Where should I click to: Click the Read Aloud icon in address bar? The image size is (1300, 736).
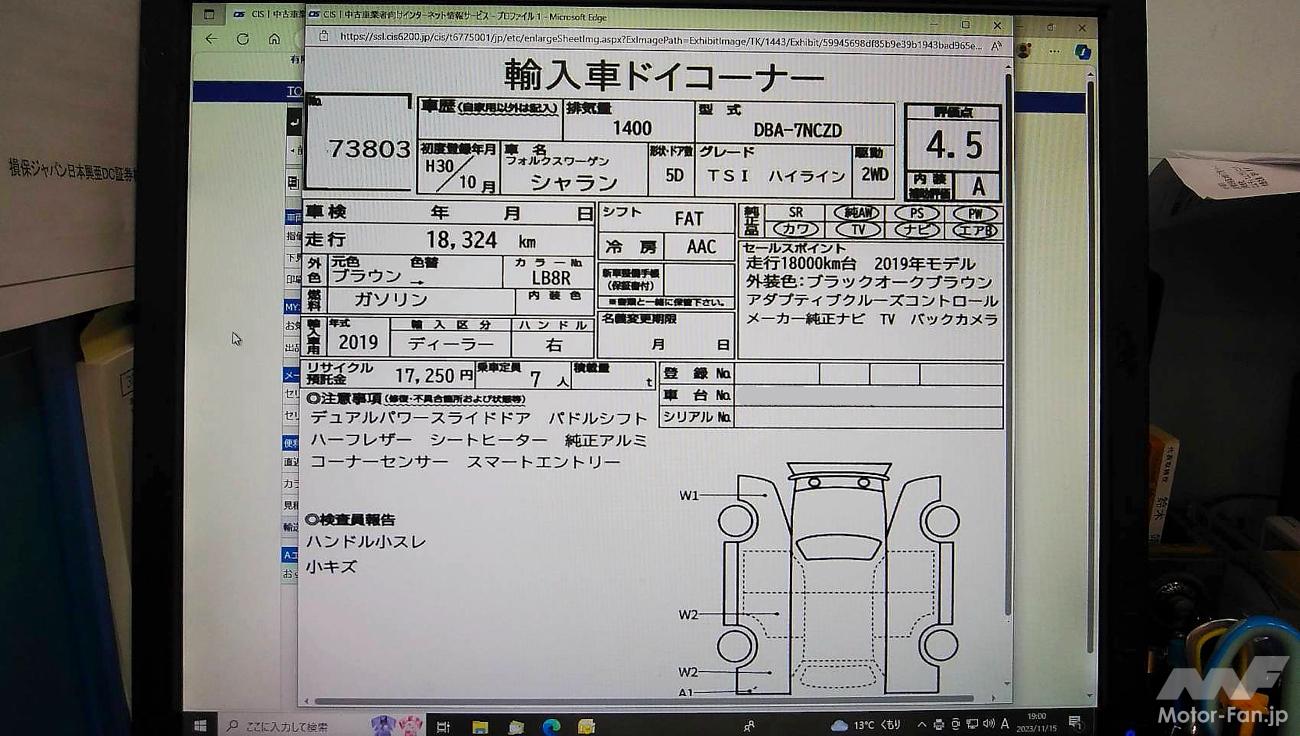(x=996, y=46)
